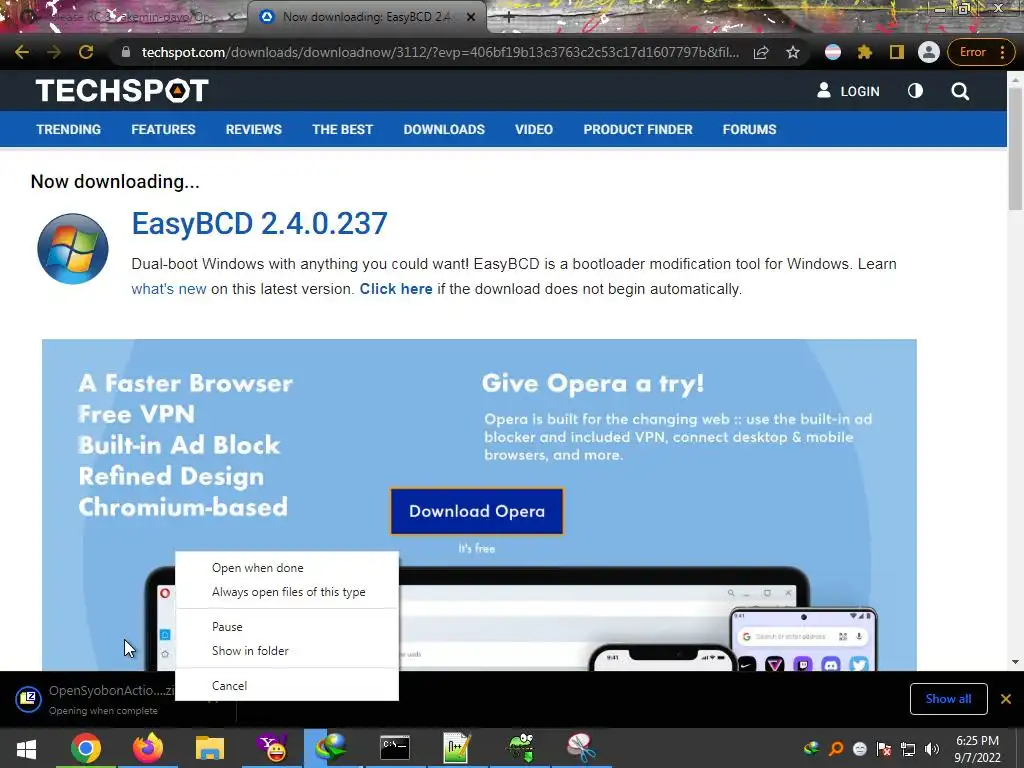
Task: Open File Explorer from the taskbar
Action: [x=210, y=748]
